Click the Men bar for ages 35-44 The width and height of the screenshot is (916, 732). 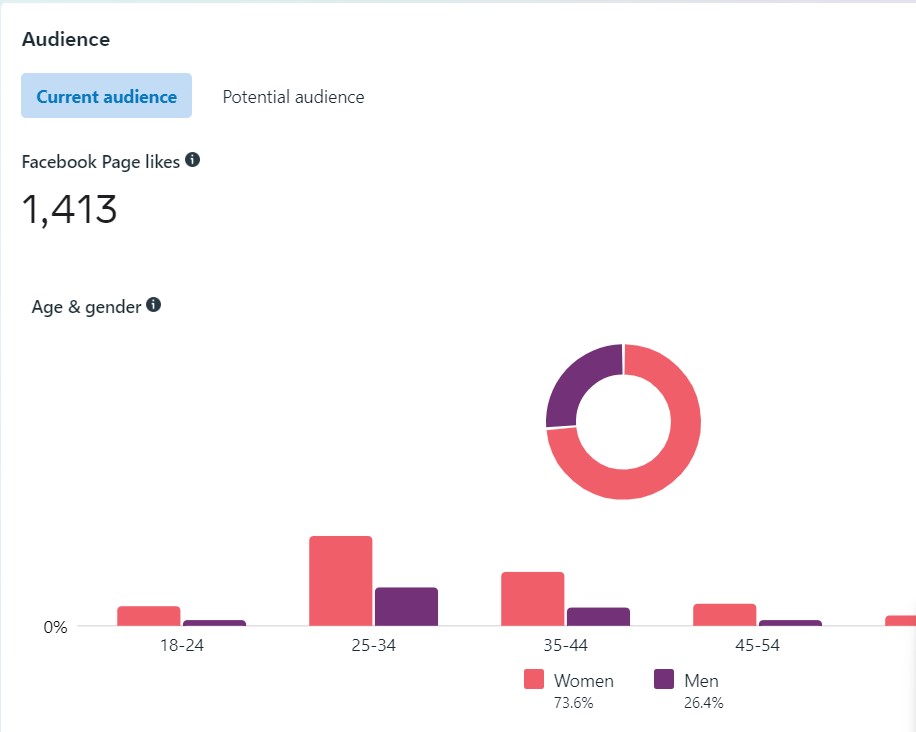coord(598,616)
